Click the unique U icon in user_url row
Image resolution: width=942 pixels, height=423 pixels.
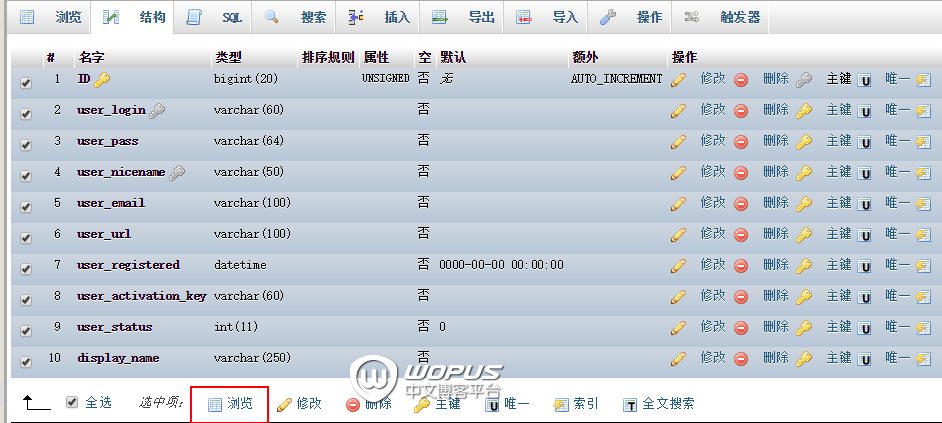click(x=865, y=234)
